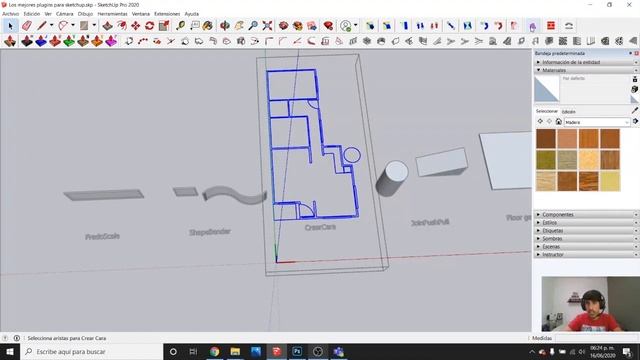Choose the Text label tool

(x=195, y=26)
